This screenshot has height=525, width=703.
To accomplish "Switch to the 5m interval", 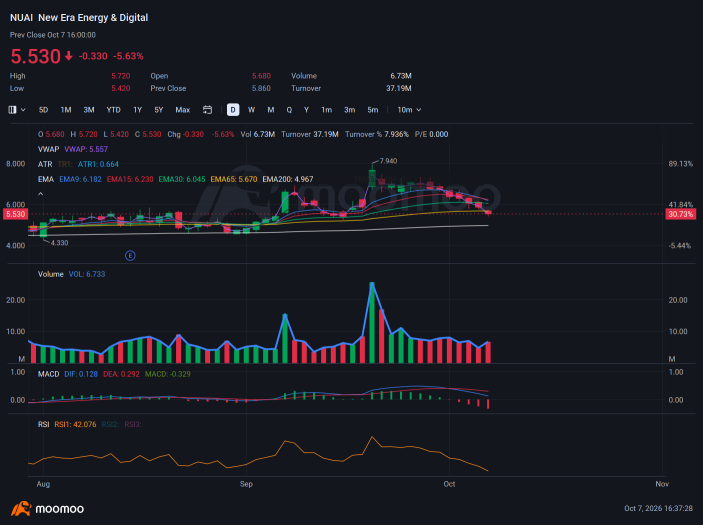I will point(373,110).
